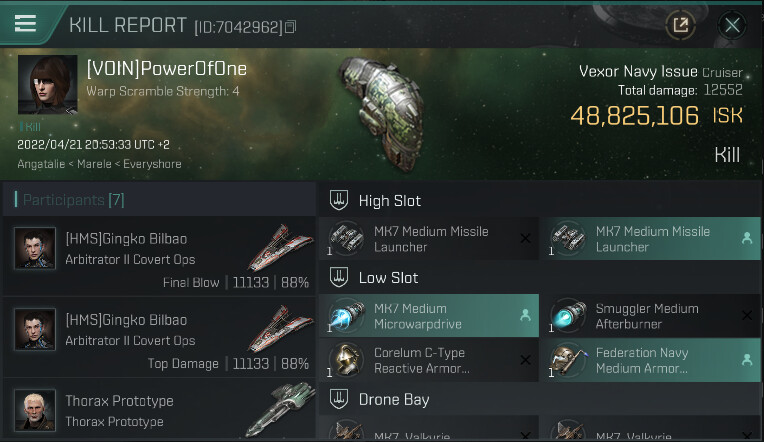Screen dimensions: 764x442
Task: Click the Drone Bay section icon
Action: pos(338,399)
